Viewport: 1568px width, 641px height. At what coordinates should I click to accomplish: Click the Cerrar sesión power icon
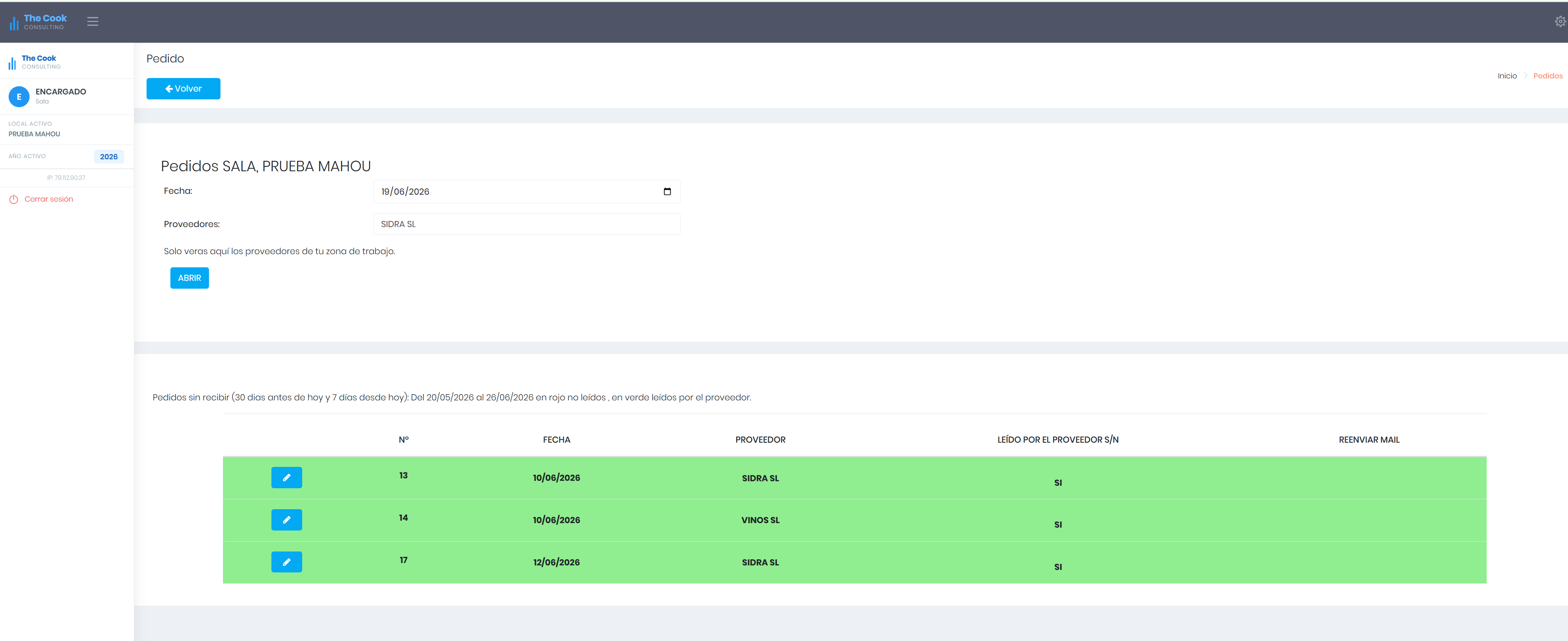14,200
